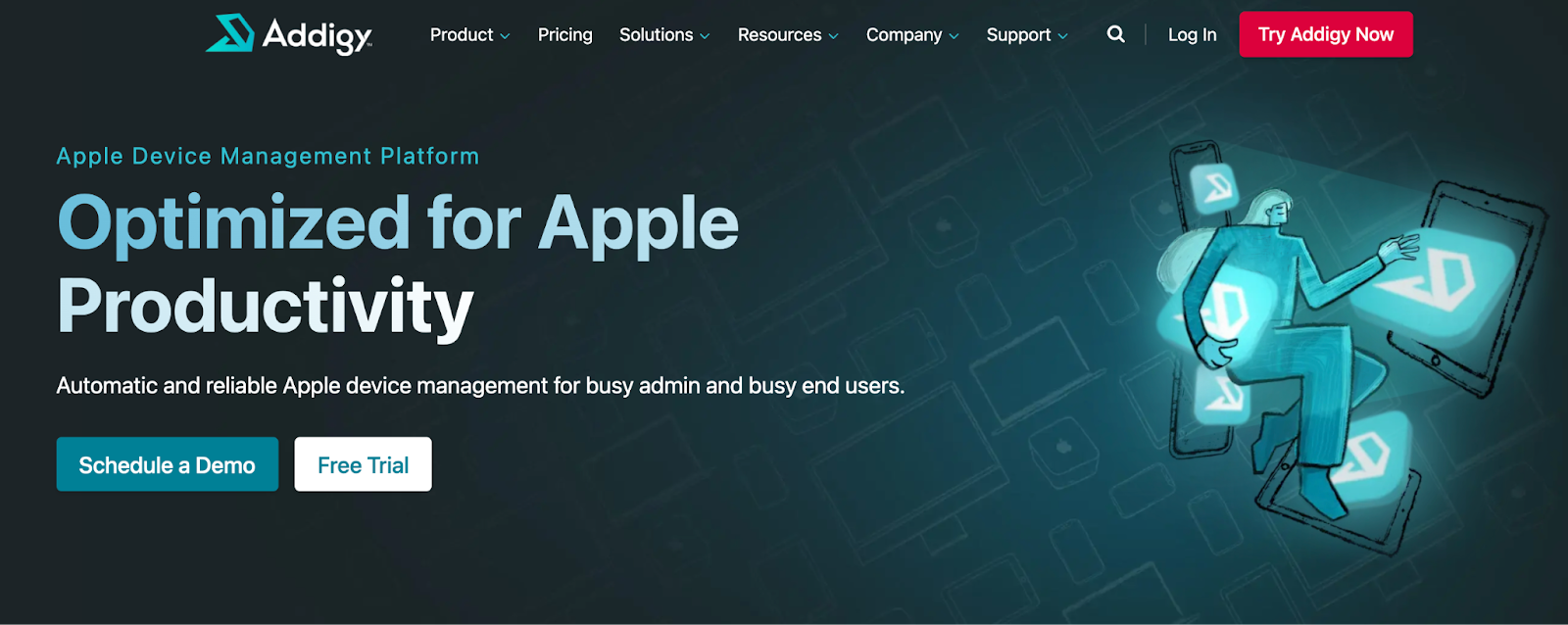Click the Automatic and reliable Apple device management text
1568x625 pixels.
pyautogui.click(x=480, y=386)
